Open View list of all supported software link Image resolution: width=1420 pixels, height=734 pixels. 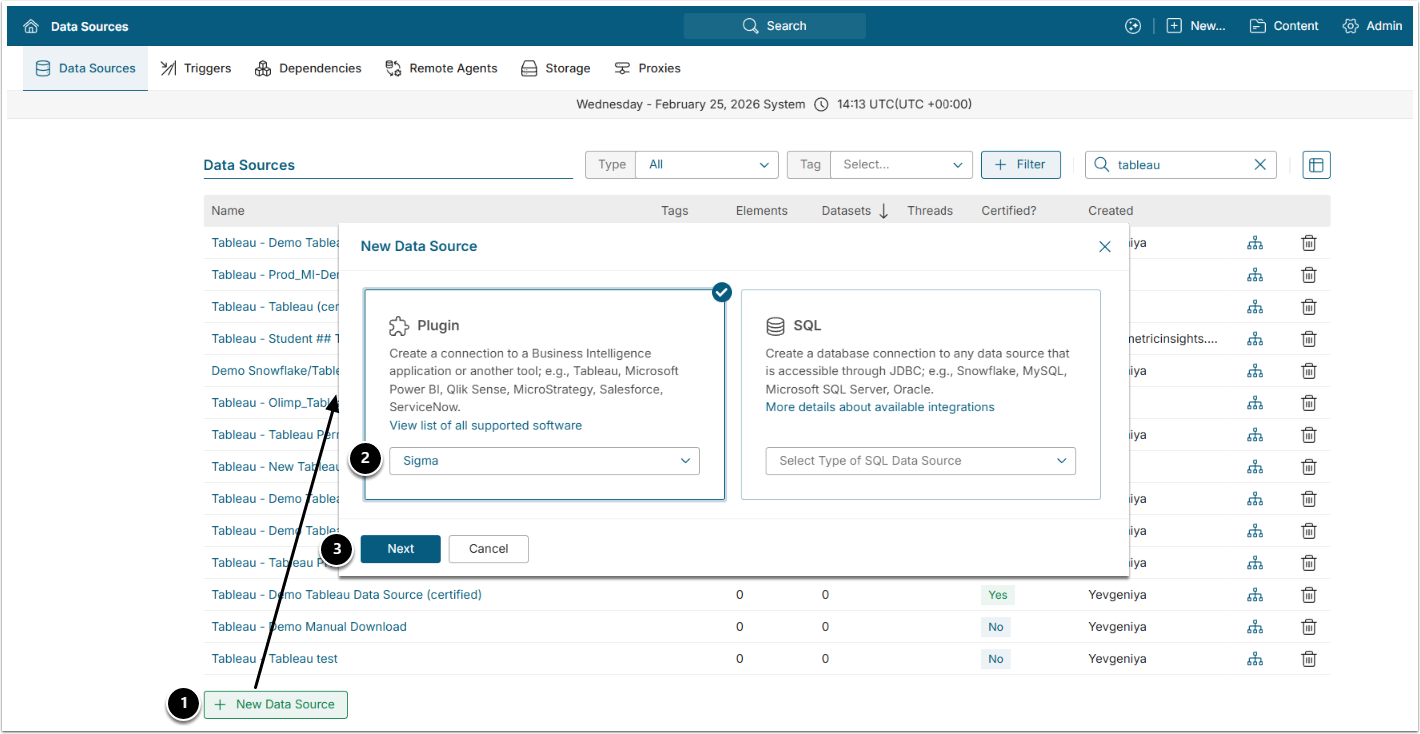pyautogui.click(x=485, y=425)
